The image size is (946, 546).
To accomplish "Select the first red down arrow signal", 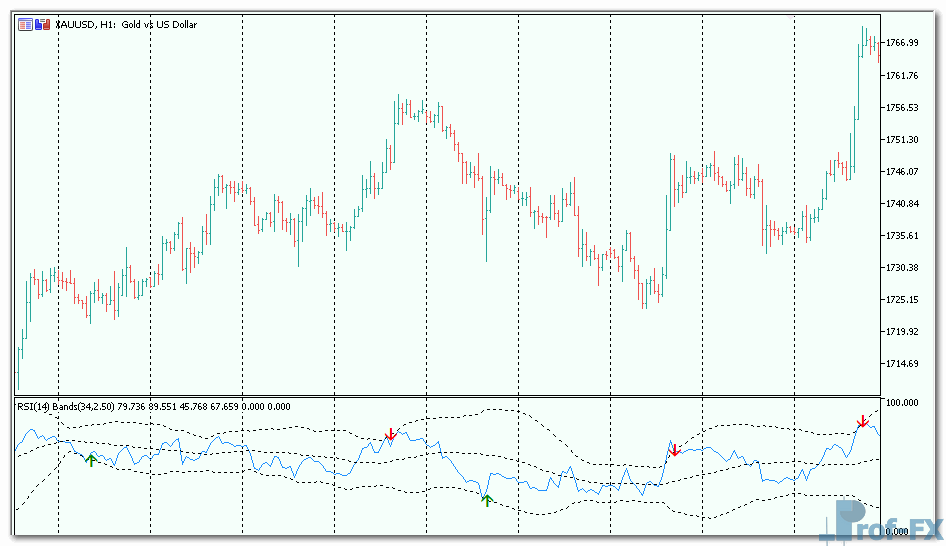I will 391,434.
